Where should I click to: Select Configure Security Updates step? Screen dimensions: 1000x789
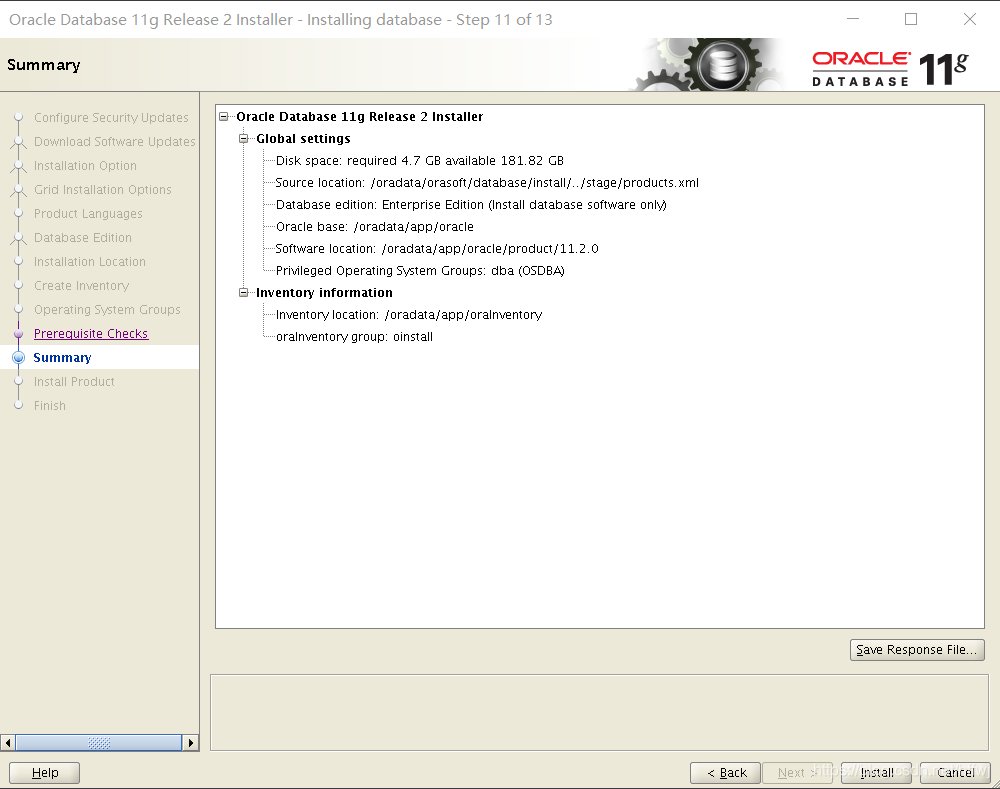(111, 117)
